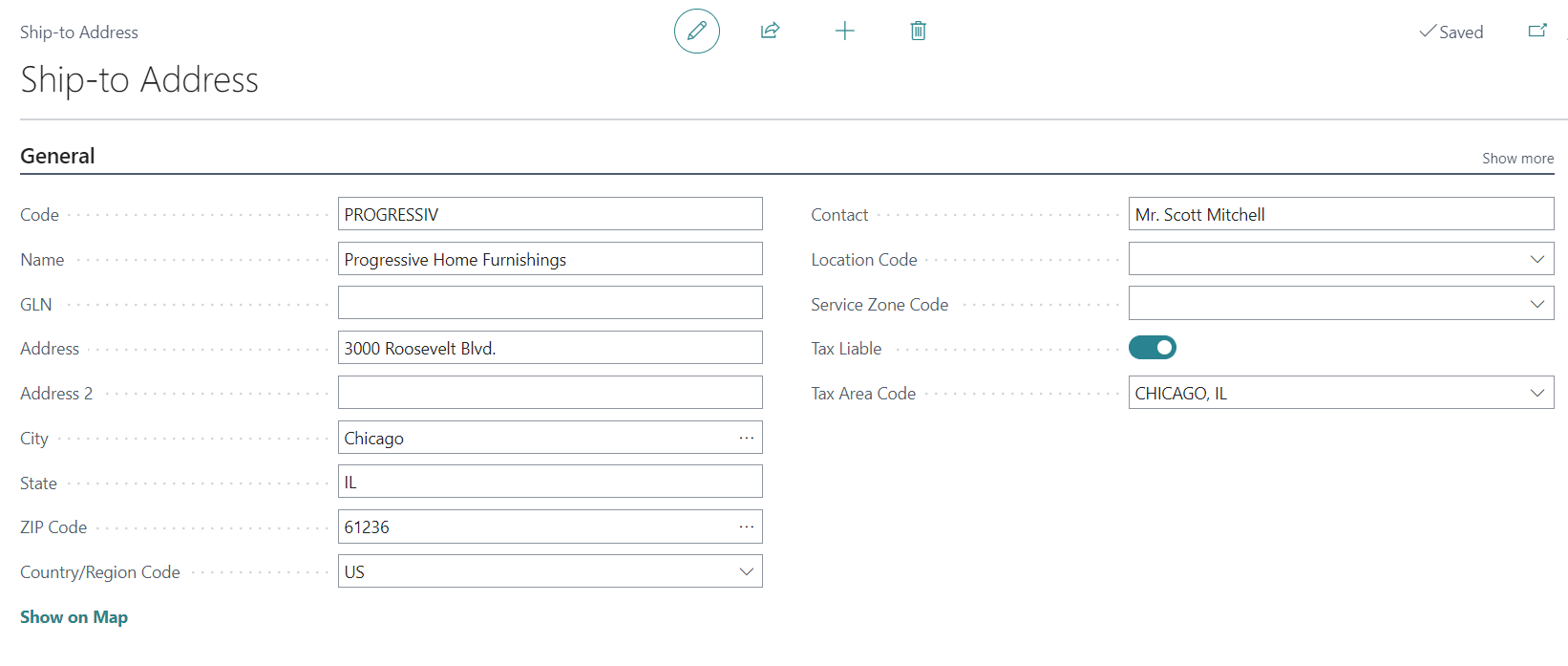Select the Contact field
Screen dimensions: 1568x666
tap(1340, 214)
